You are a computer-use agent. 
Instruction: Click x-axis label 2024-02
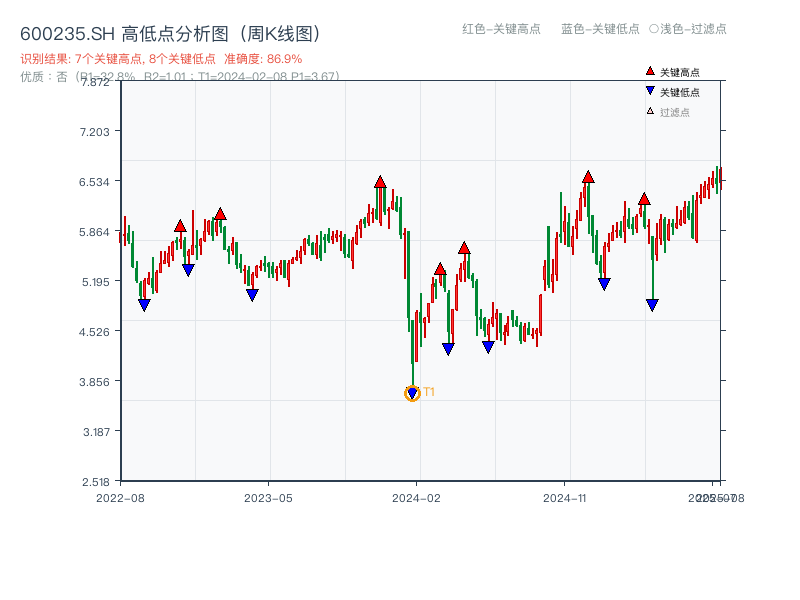[416, 498]
